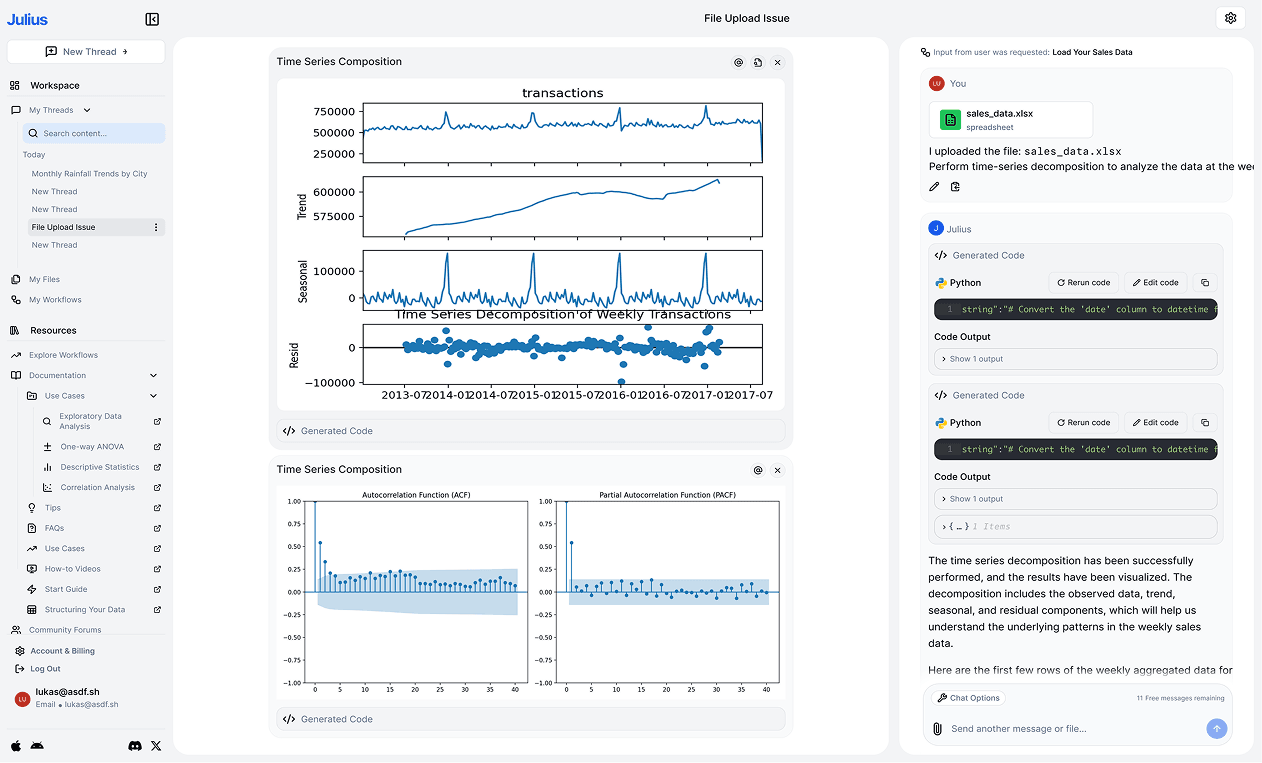Click the Julius logo

[x=27, y=19]
